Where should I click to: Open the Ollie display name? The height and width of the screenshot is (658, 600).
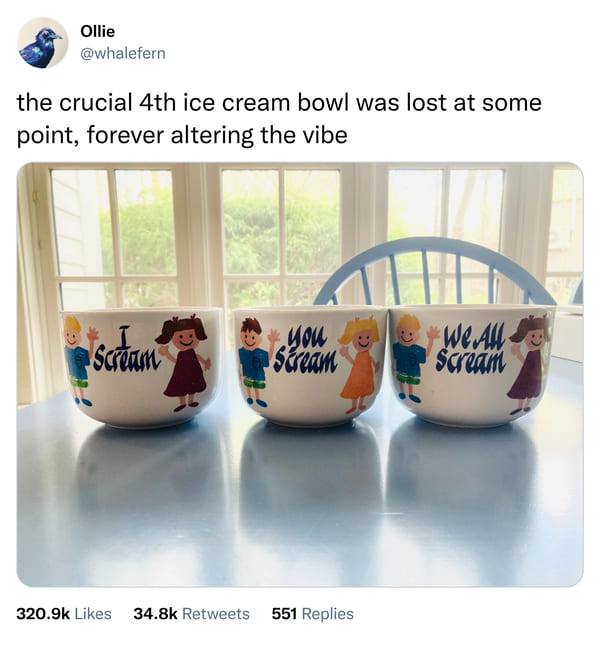click(97, 31)
